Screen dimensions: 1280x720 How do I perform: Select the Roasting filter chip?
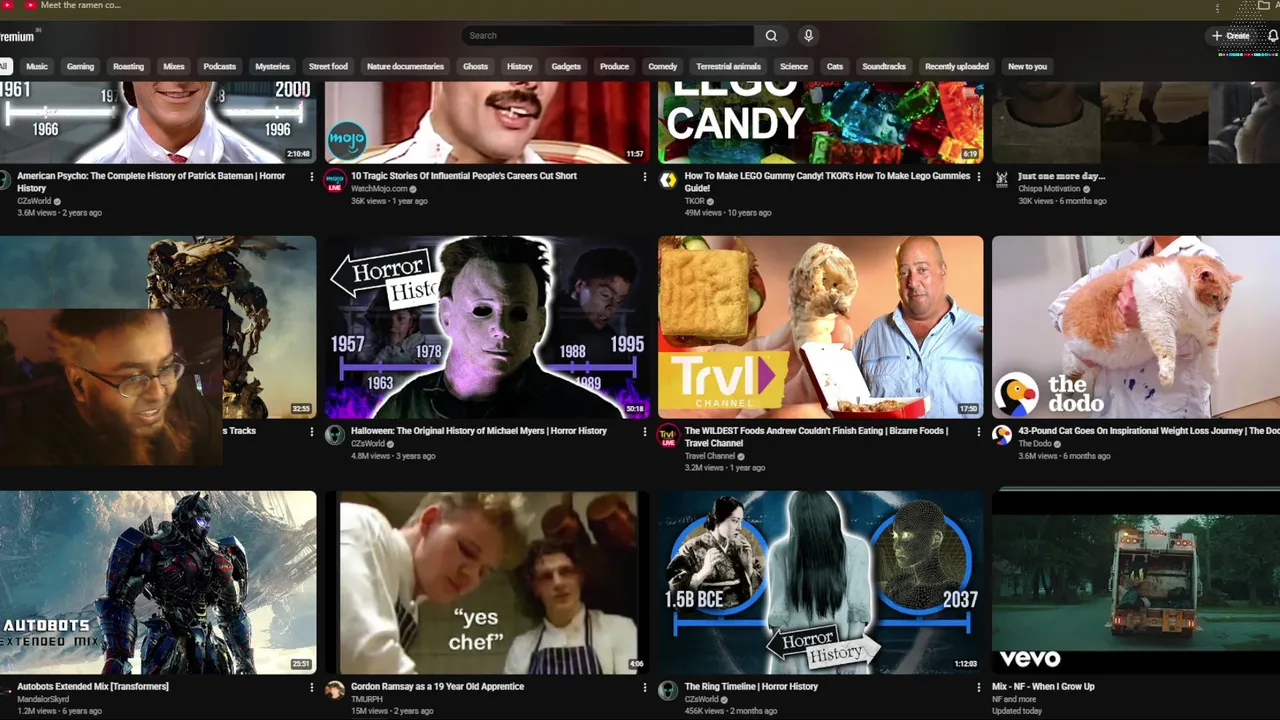tap(128, 66)
